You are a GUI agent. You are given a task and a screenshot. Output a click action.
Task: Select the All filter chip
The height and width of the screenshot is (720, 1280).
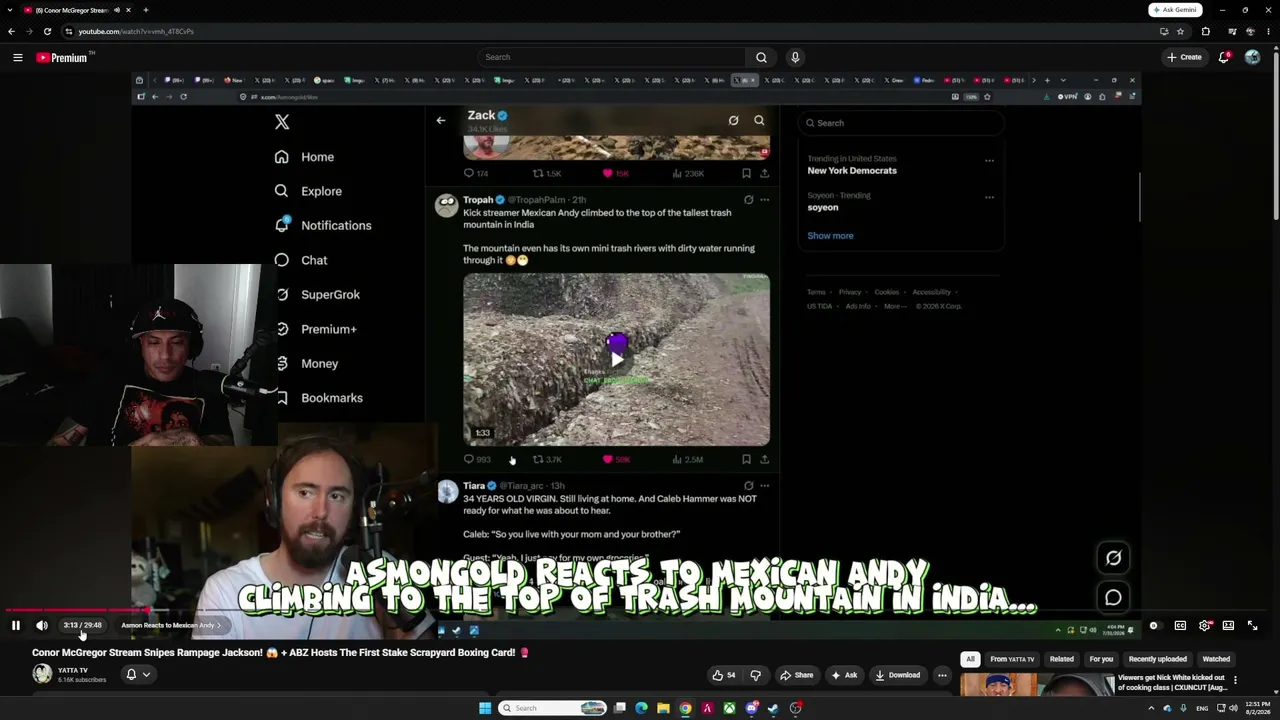tap(970, 659)
